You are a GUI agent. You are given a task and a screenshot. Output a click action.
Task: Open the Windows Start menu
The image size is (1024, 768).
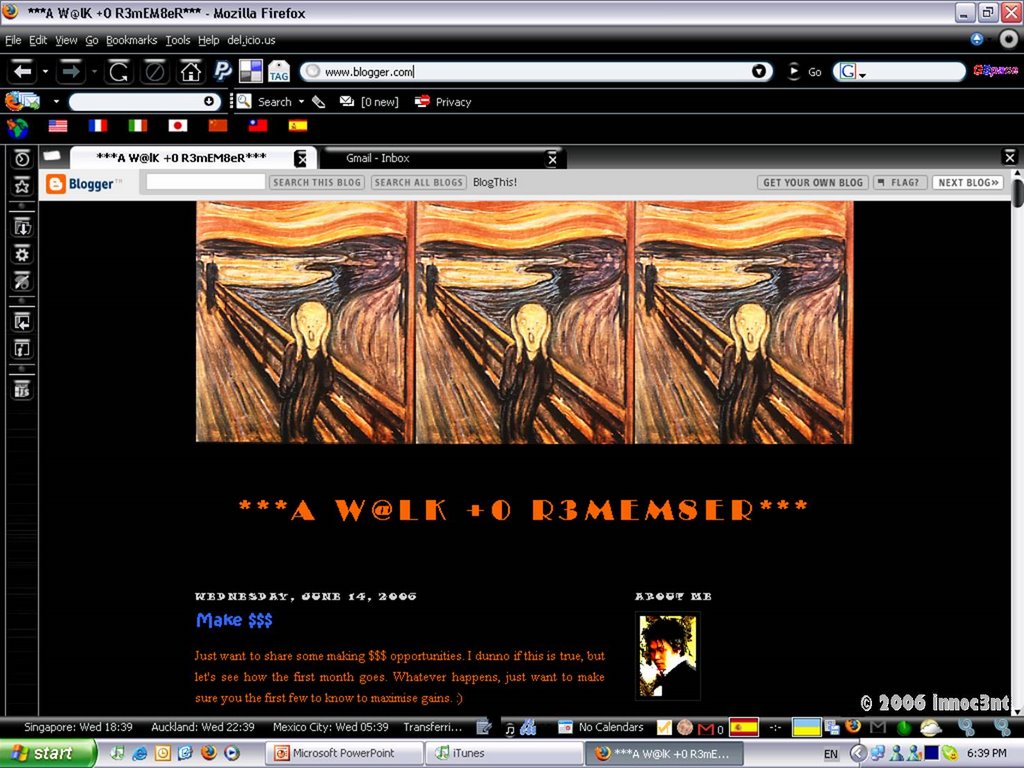point(47,754)
